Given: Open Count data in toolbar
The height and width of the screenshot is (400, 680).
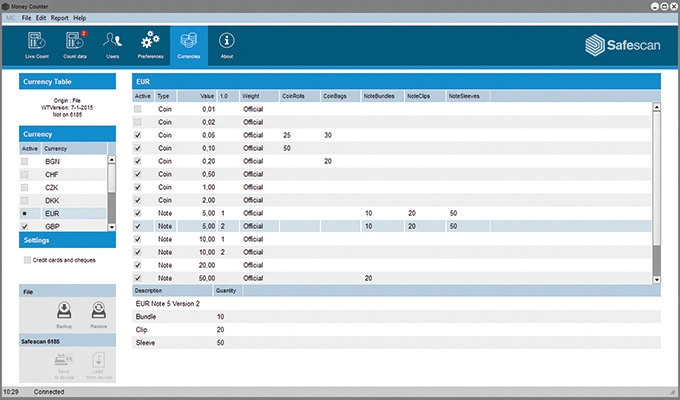Looking at the screenshot, I should tap(77, 47).
